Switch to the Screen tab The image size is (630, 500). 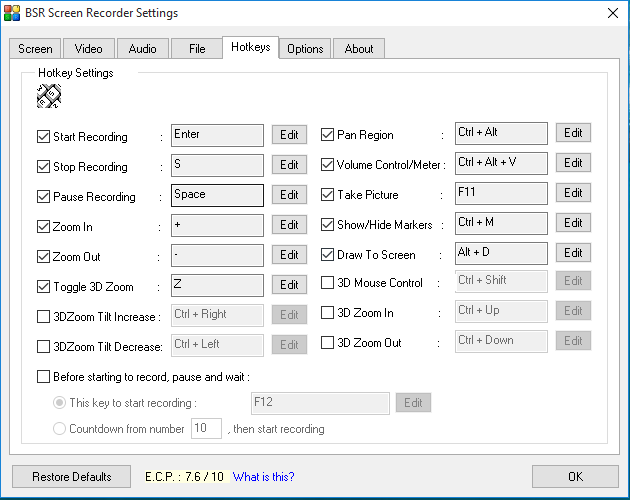point(35,49)
